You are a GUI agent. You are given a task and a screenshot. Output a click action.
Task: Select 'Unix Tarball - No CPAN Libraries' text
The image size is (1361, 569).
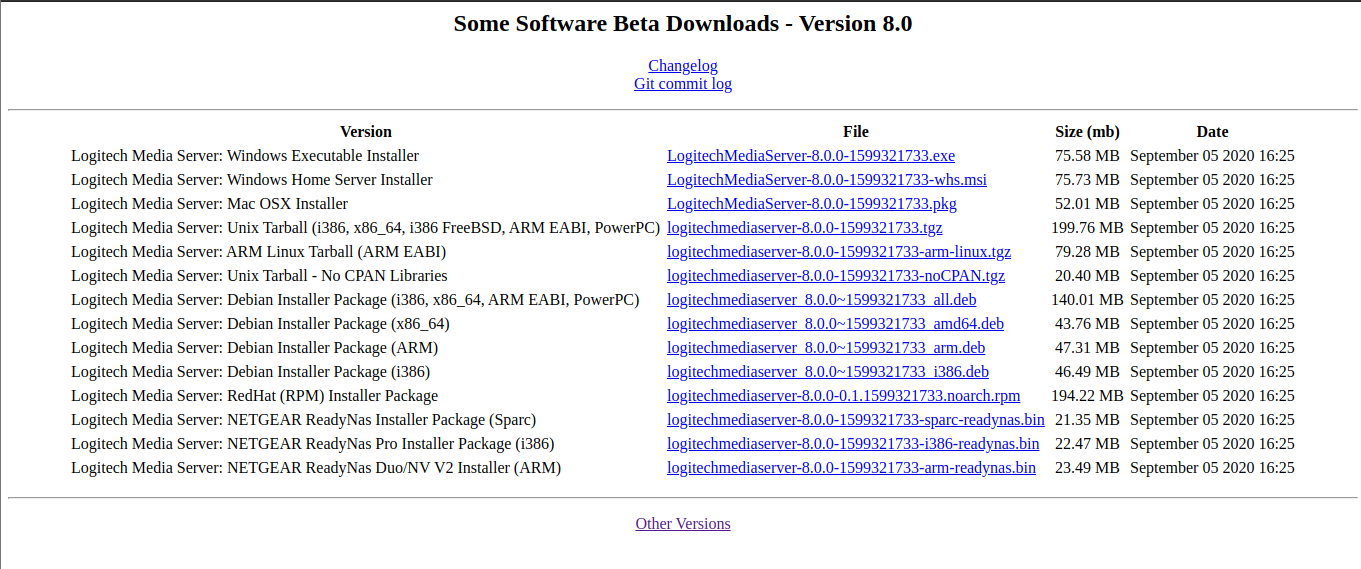(337, 276)
